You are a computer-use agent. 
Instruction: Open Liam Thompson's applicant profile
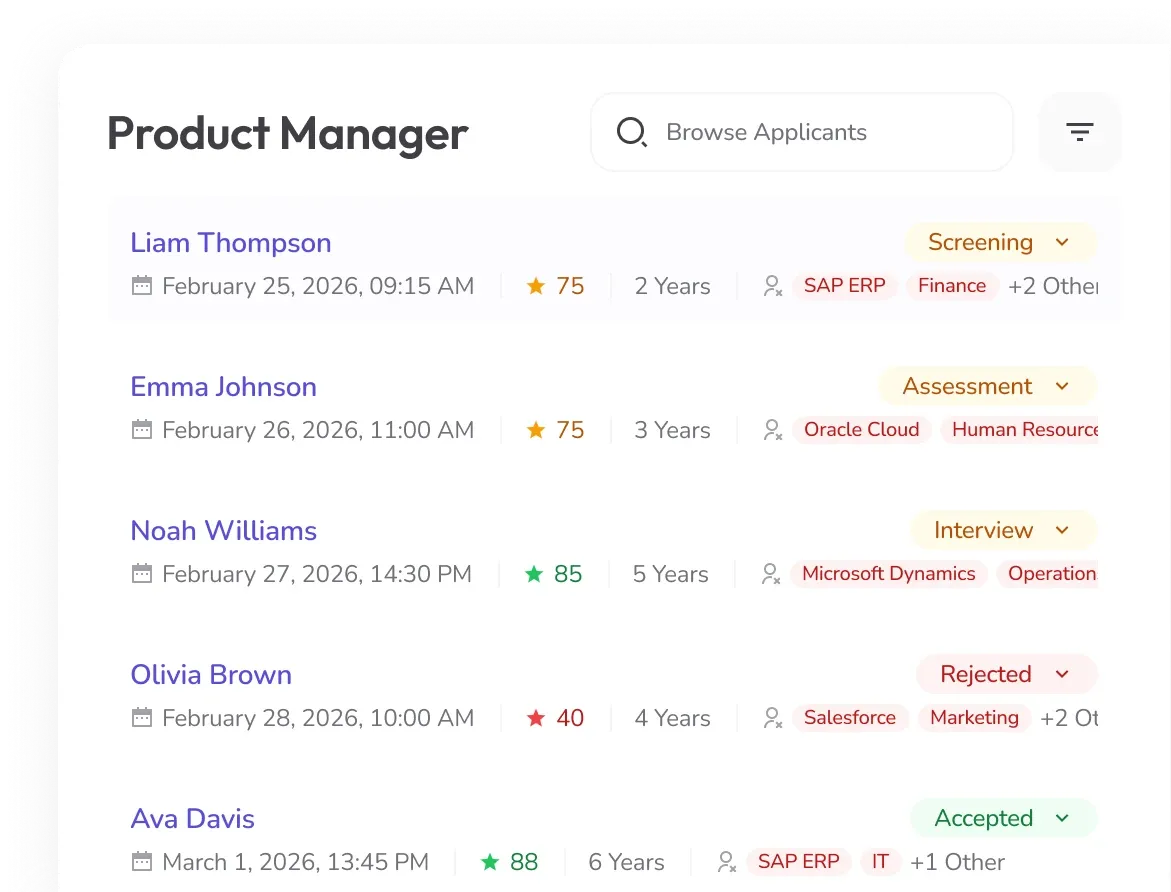(231, 243)
